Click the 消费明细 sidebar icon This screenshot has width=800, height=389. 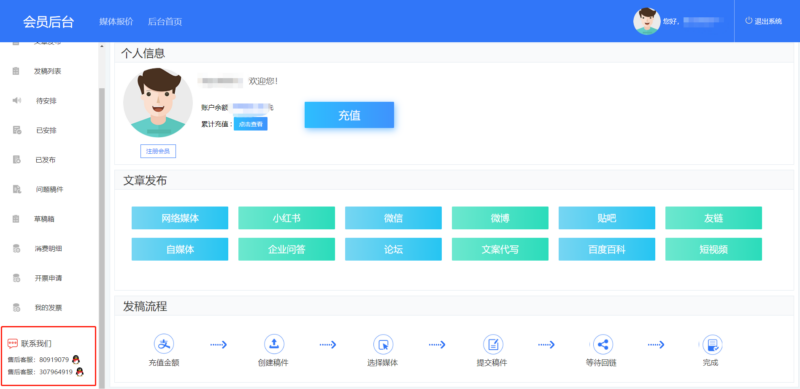[16, 249]
